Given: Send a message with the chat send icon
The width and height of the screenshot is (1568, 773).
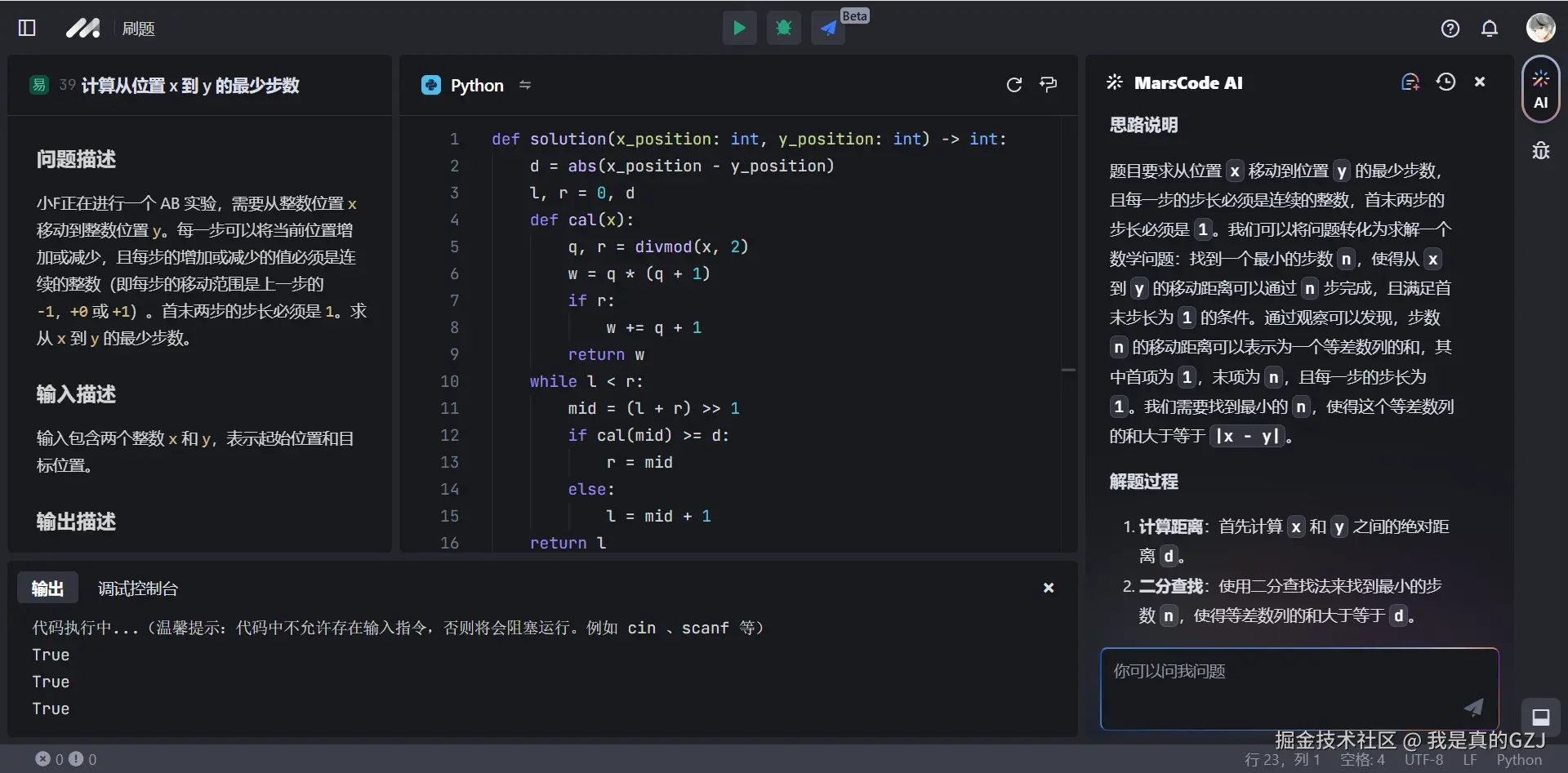Looking at the screenshot, I should [1472, 708].
